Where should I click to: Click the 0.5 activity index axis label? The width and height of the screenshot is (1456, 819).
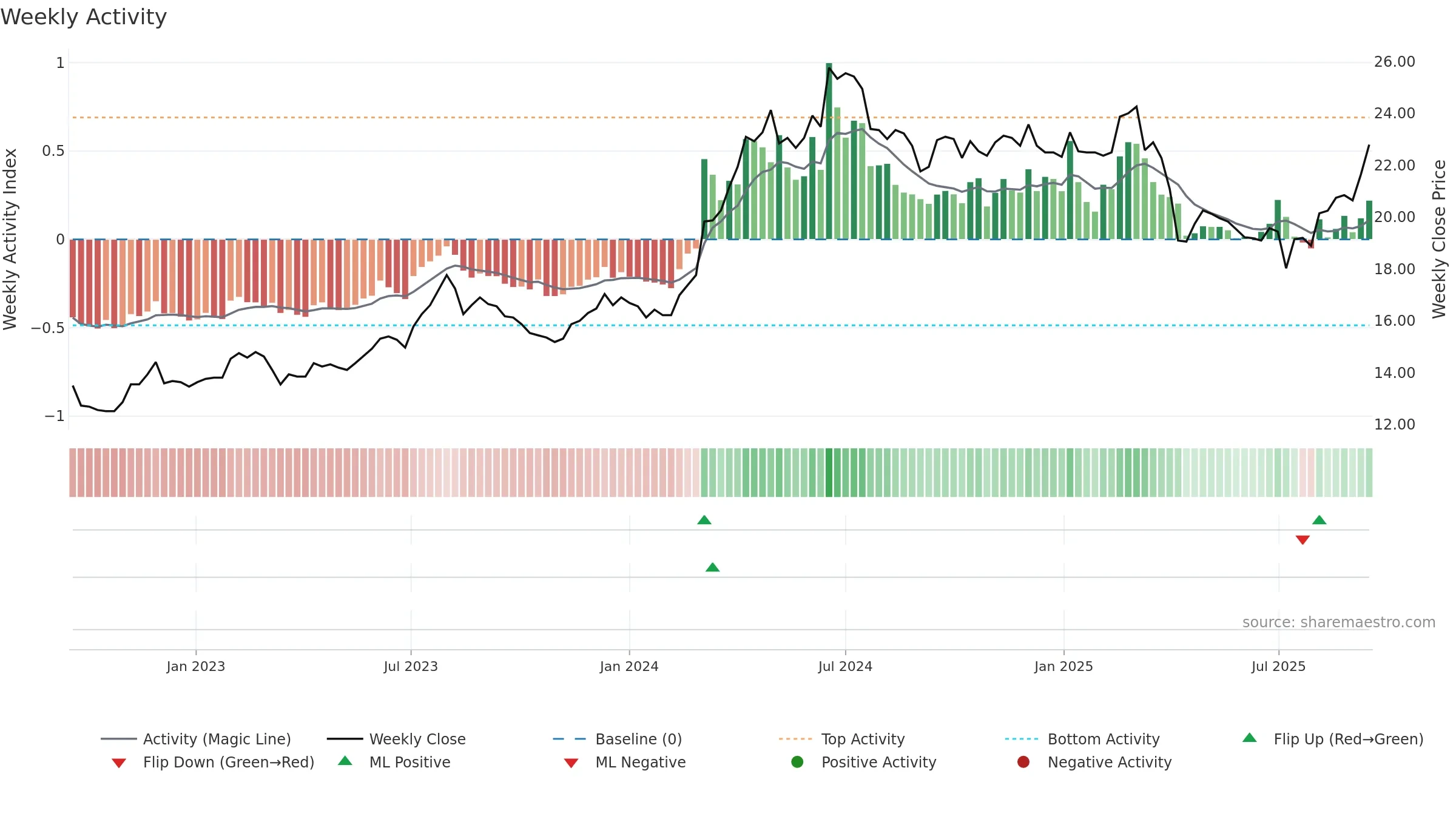pos(53,151)
